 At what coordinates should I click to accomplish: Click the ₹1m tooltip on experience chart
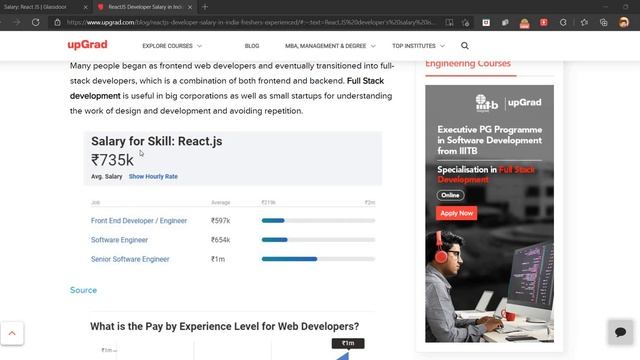[348, 343]
